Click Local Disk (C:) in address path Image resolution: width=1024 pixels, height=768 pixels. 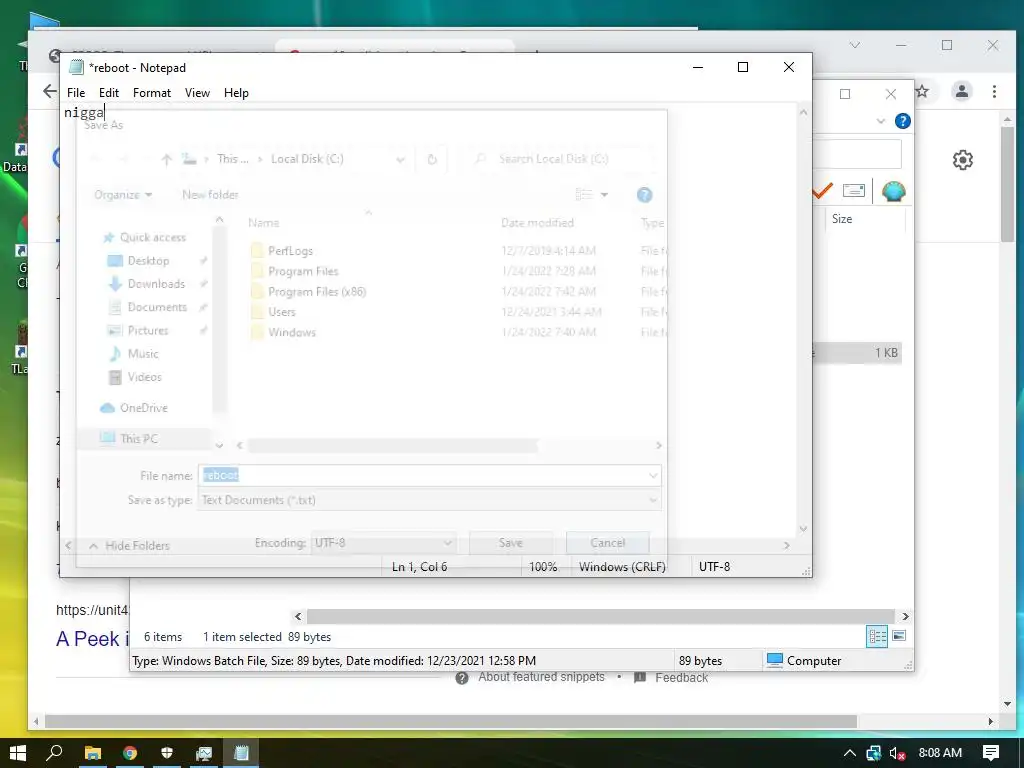307,159
